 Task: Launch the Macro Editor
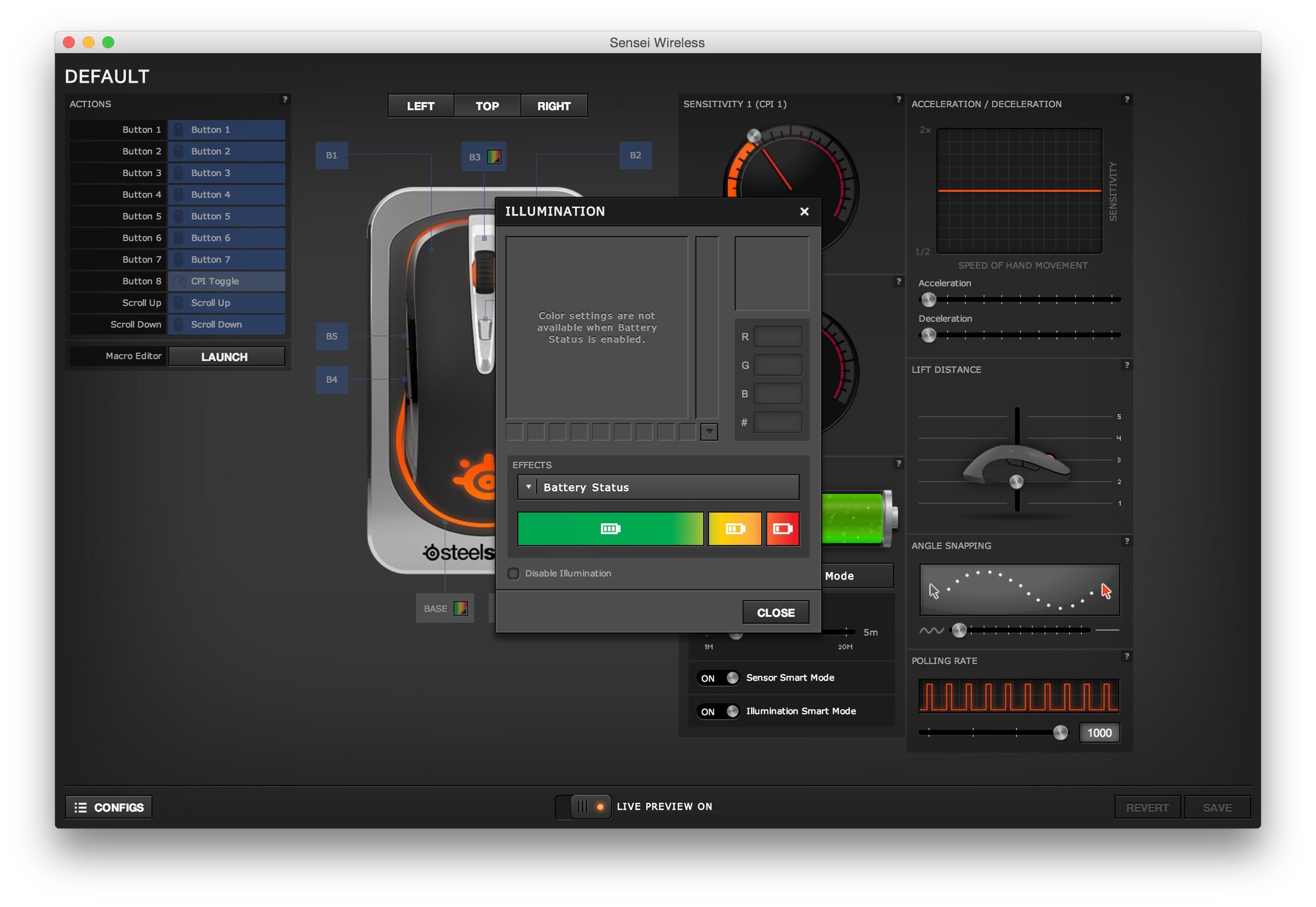[226, 357]
